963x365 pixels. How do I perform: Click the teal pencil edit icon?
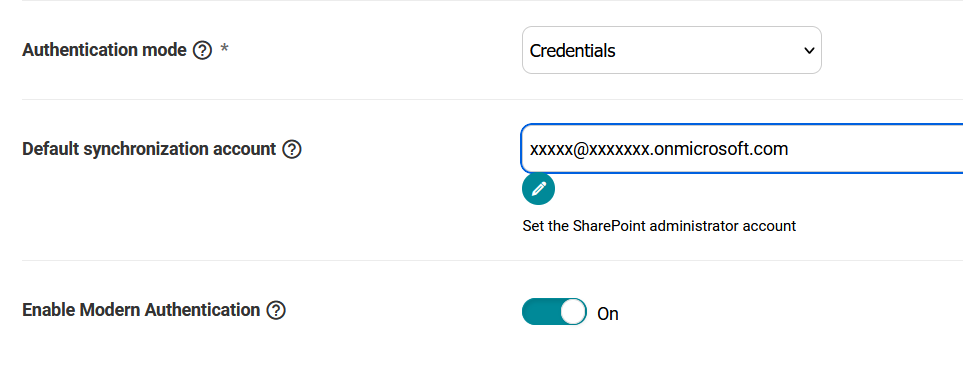[539, 189]
